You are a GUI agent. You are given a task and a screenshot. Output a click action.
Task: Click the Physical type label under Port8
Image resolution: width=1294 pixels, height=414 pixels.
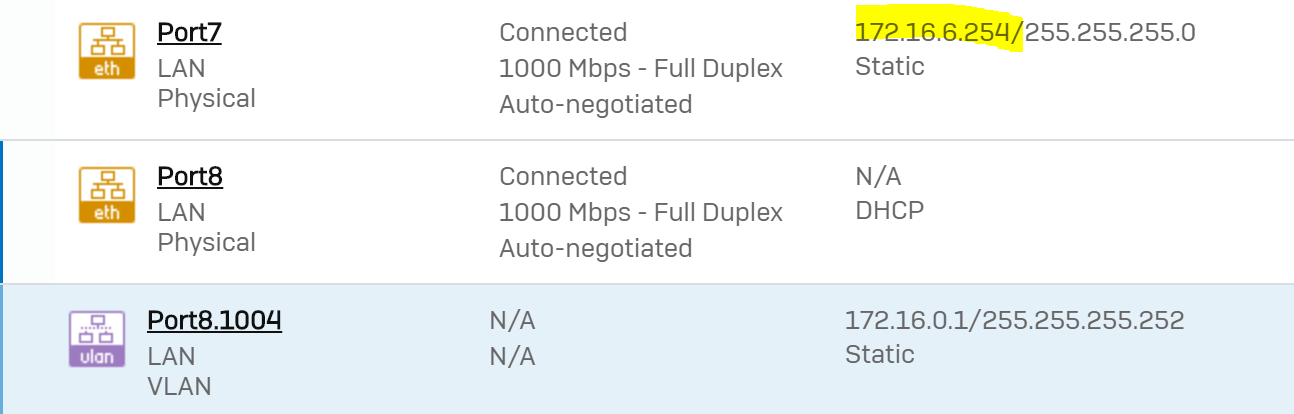pos(206,243)
